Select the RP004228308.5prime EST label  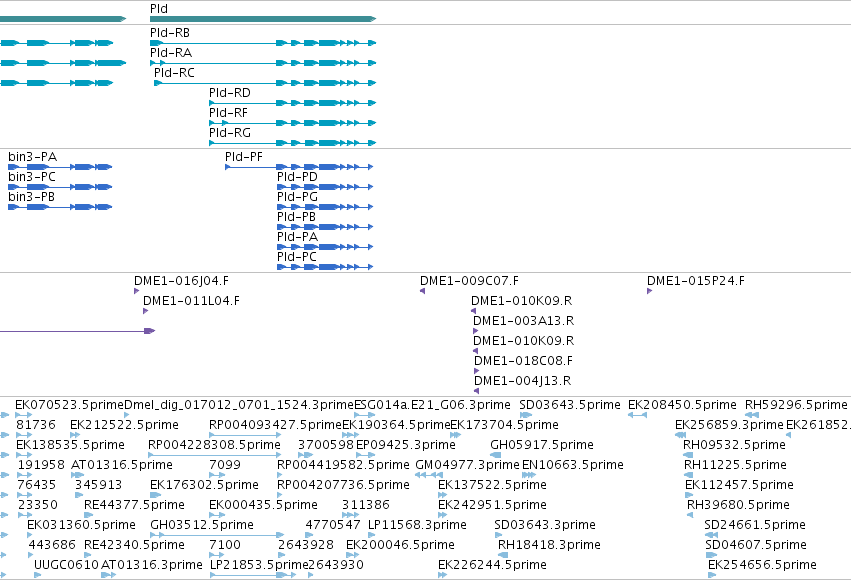click(214, 445)
